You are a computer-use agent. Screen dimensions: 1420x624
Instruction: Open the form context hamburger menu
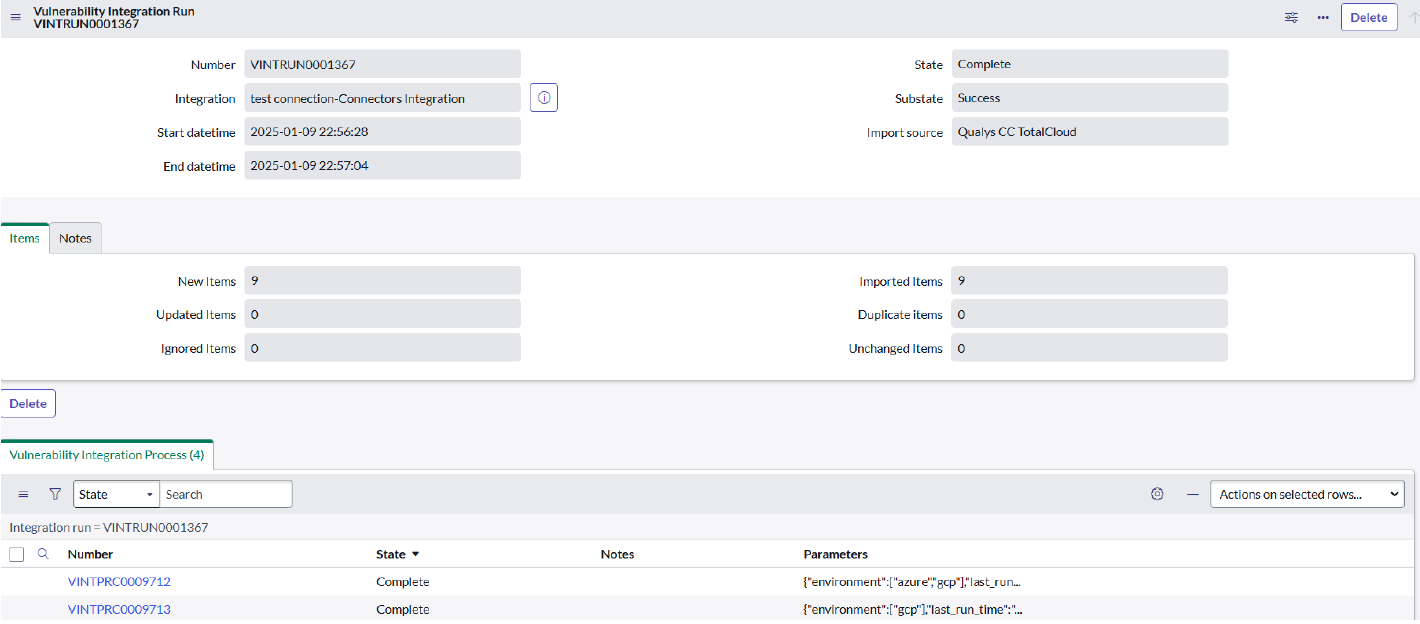pos(15,17)
